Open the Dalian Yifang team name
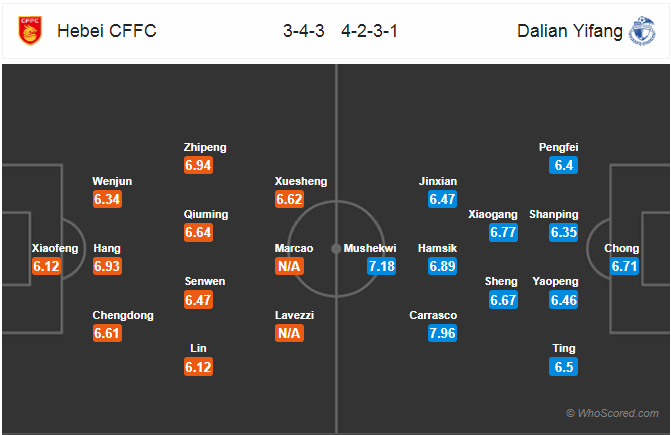Screen dimensions: 671x435 tap(570, 31)
